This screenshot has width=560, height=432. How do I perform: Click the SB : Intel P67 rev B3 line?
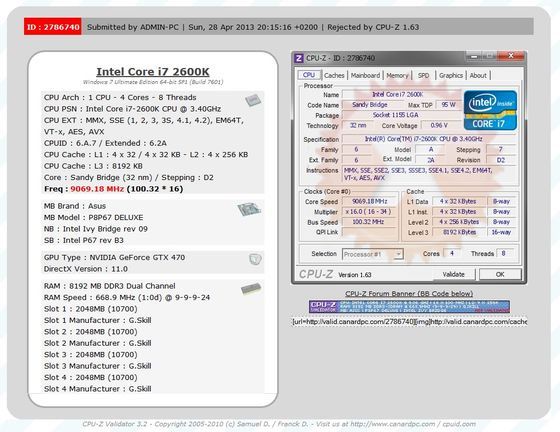[x=84, y=240]
